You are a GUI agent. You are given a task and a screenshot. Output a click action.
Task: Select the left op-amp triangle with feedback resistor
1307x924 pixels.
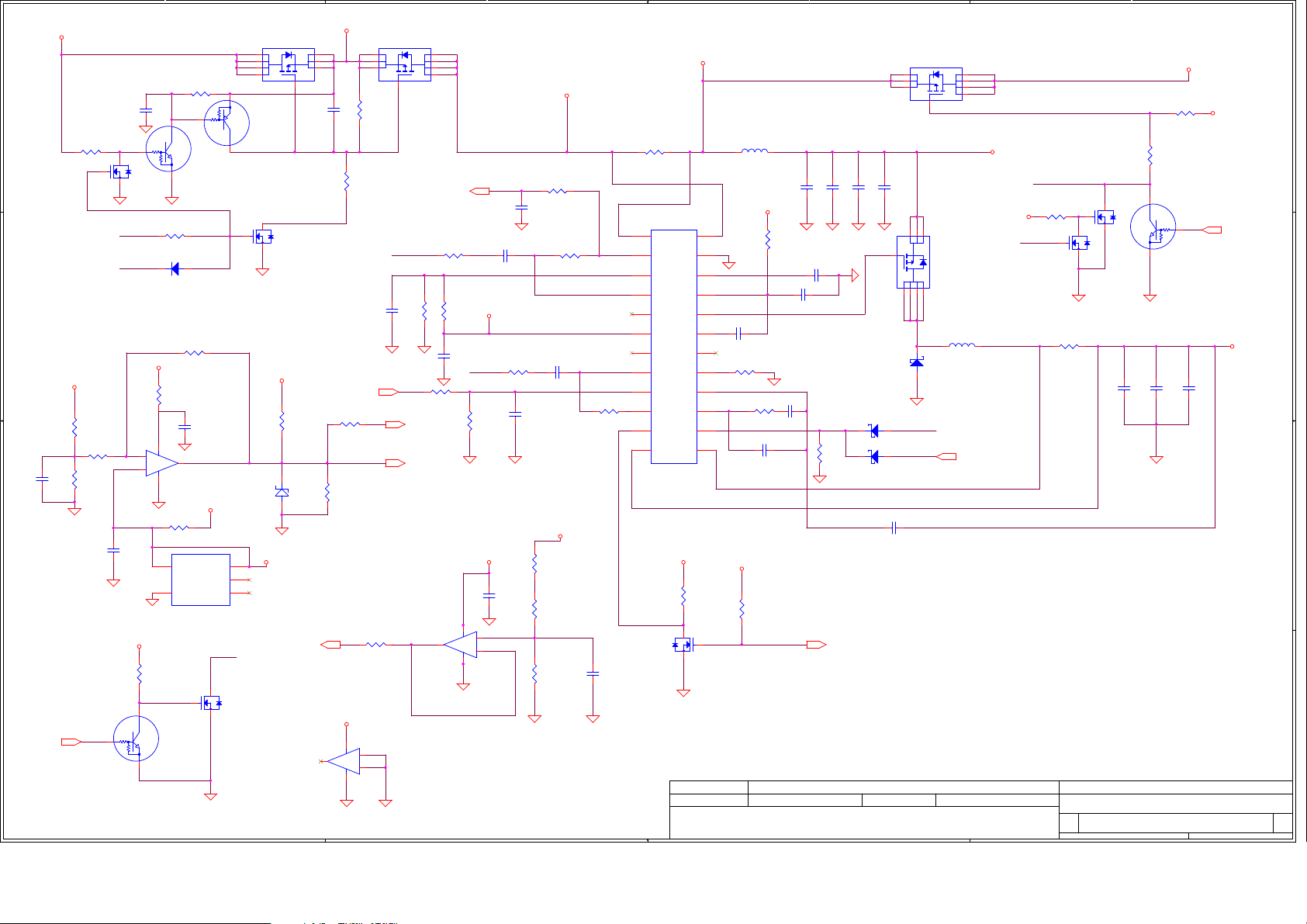(161, 463)
